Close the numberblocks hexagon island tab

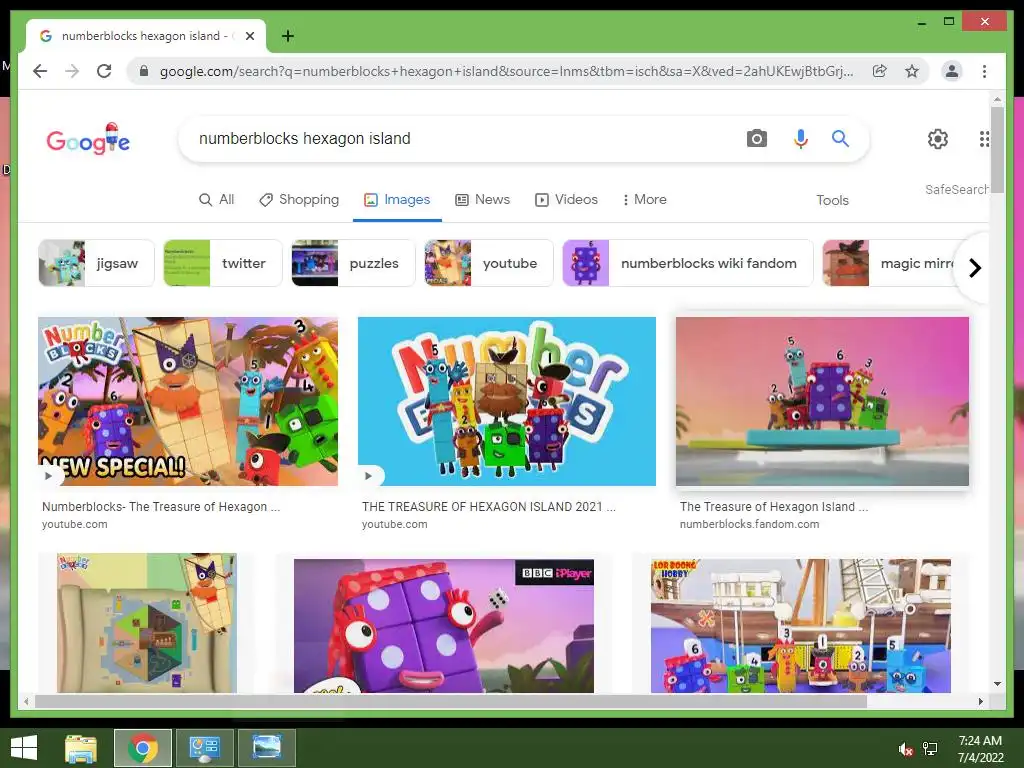[249, 36]
